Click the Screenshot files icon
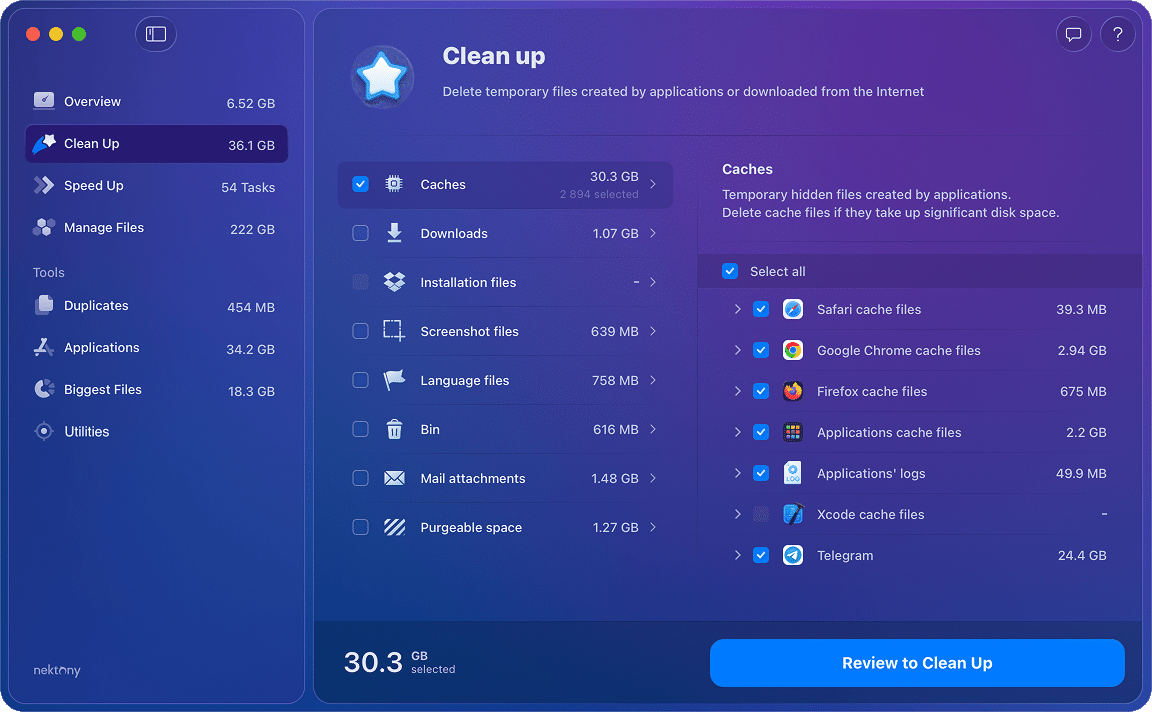This screenshot has width=1152, height=712. tap(392, 331)
